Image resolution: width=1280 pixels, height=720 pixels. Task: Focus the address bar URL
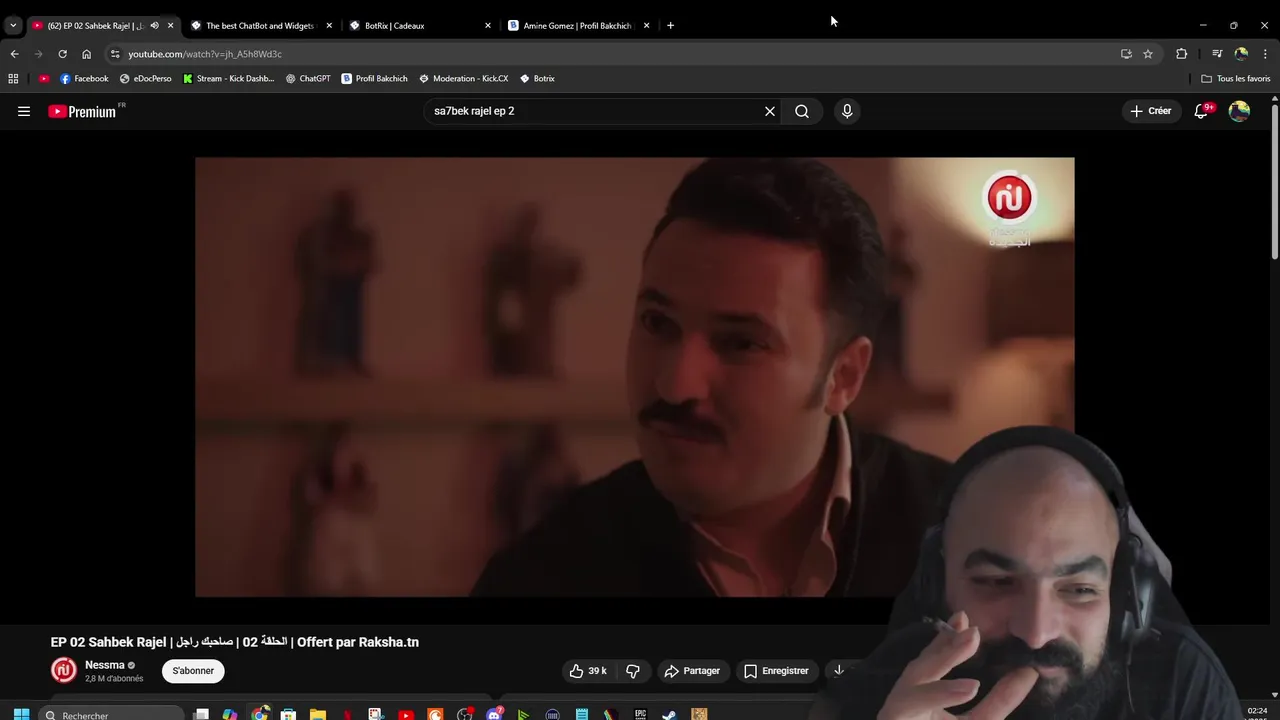(x=204, y=54)
